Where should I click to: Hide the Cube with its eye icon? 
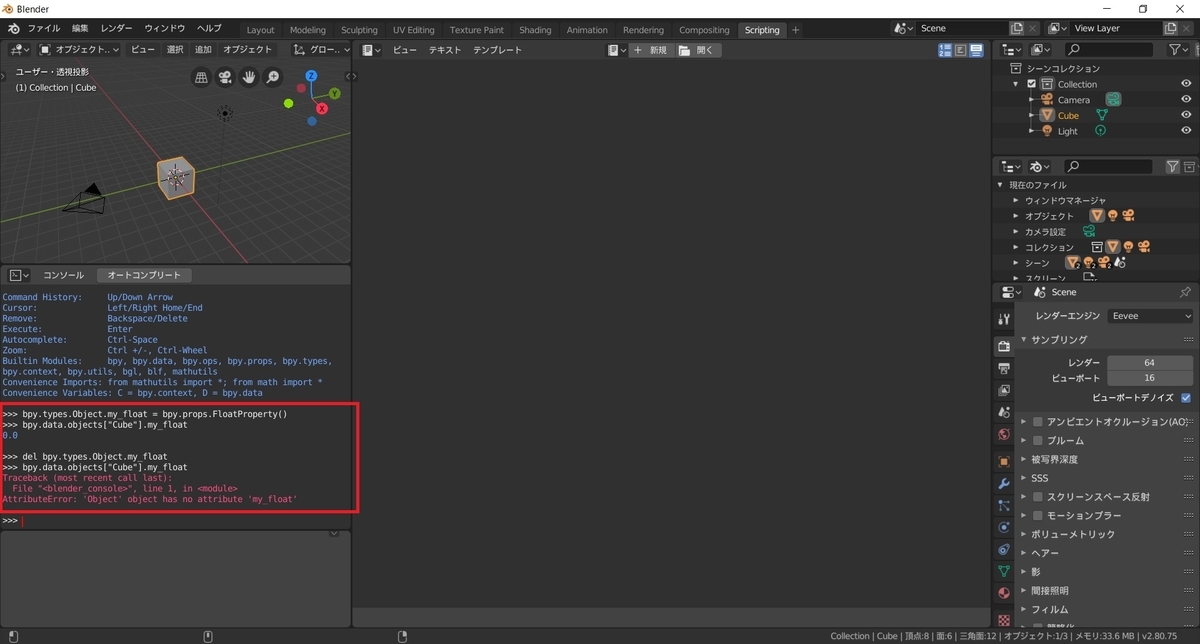[1186, 115]
